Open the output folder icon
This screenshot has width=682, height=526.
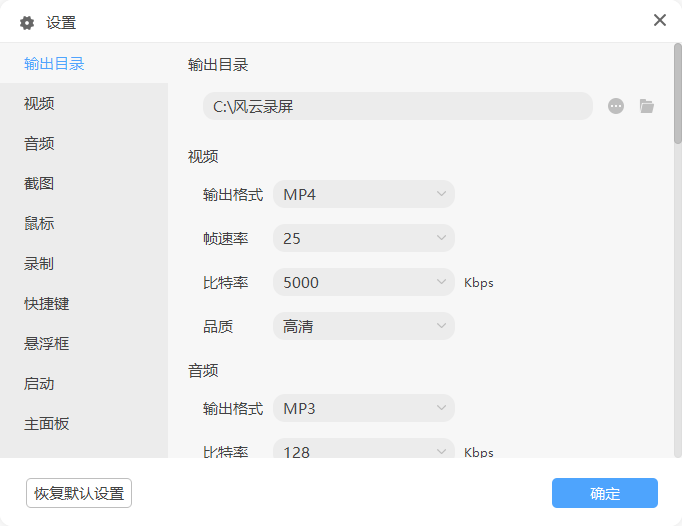click(x=647, y=106)
